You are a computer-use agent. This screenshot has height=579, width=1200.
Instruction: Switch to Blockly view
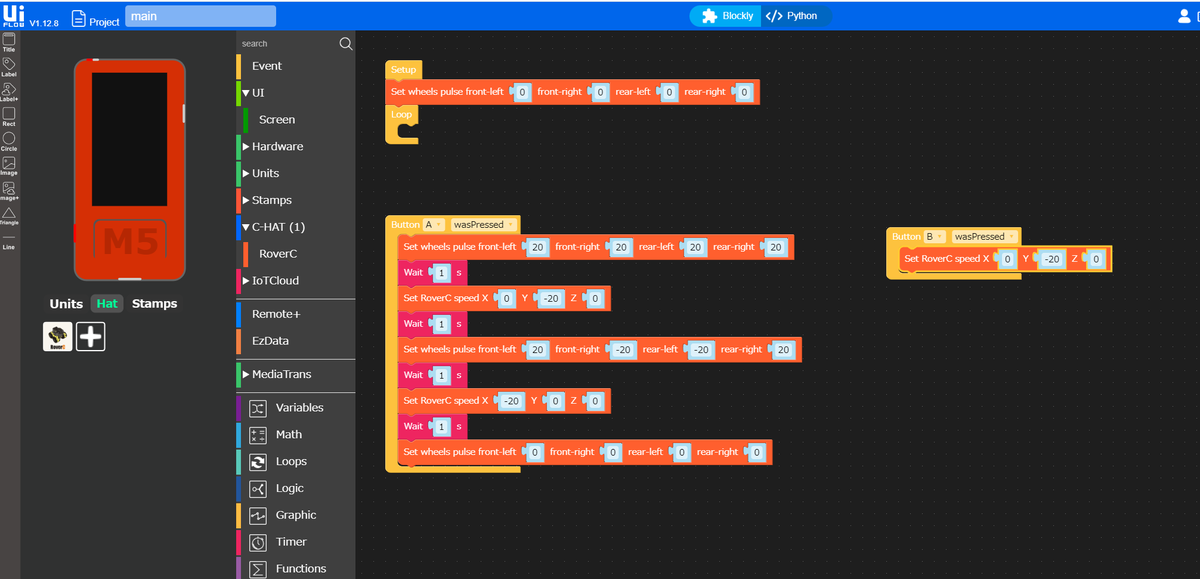coord(726,16)
